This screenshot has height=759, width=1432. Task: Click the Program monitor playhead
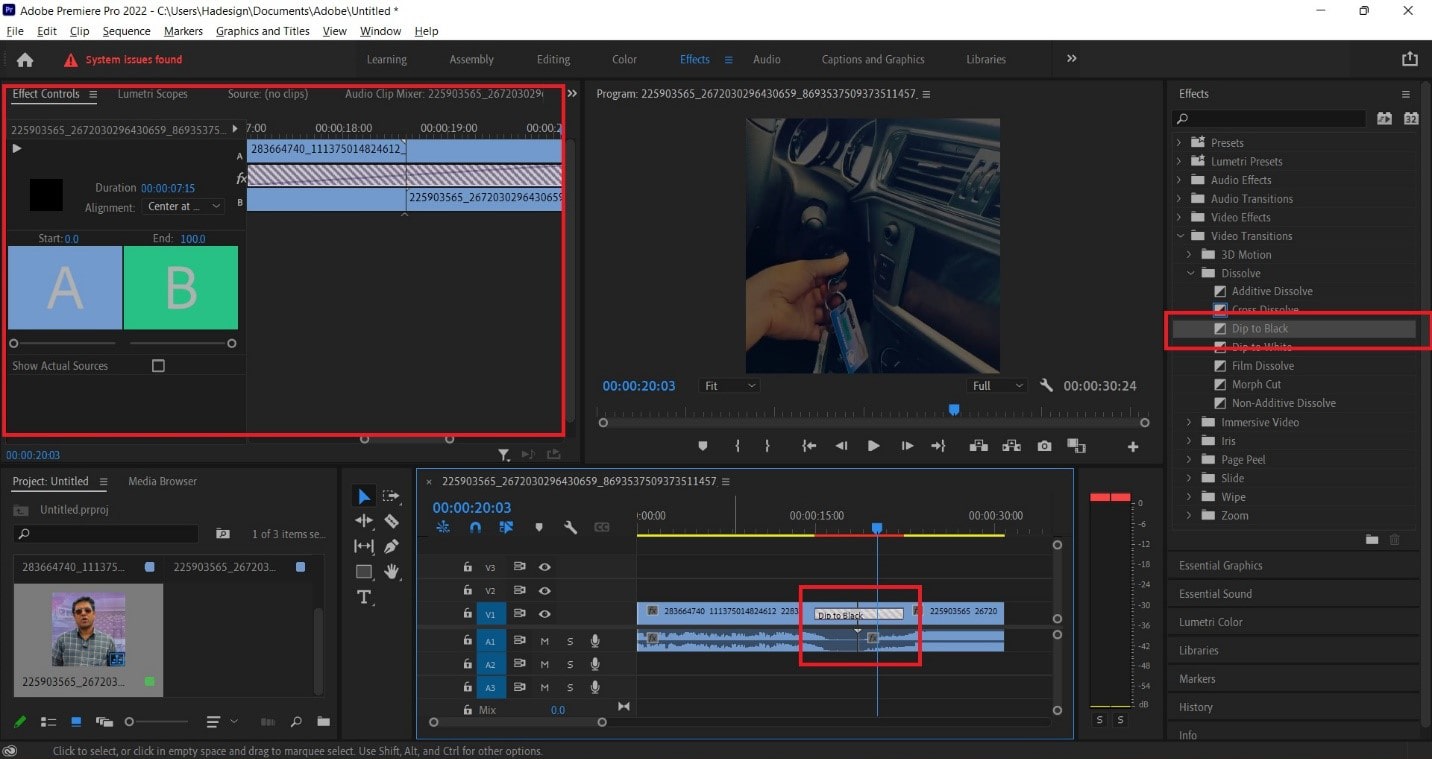(954, 410)
